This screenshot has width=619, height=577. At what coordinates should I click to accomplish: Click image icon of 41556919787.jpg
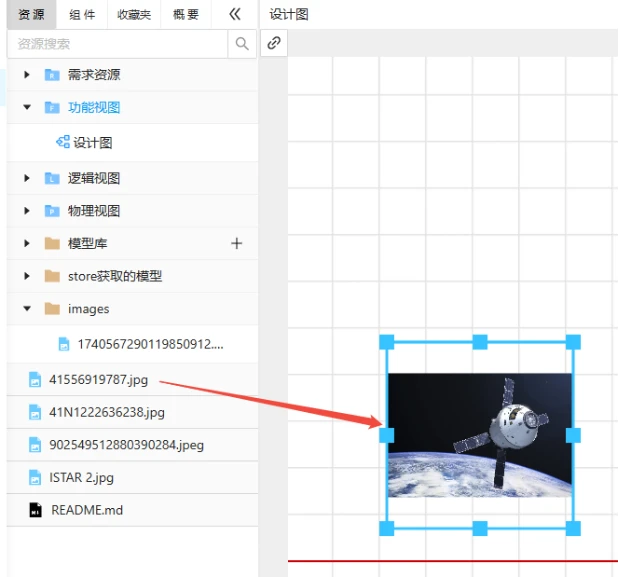(x=35, y=380)
